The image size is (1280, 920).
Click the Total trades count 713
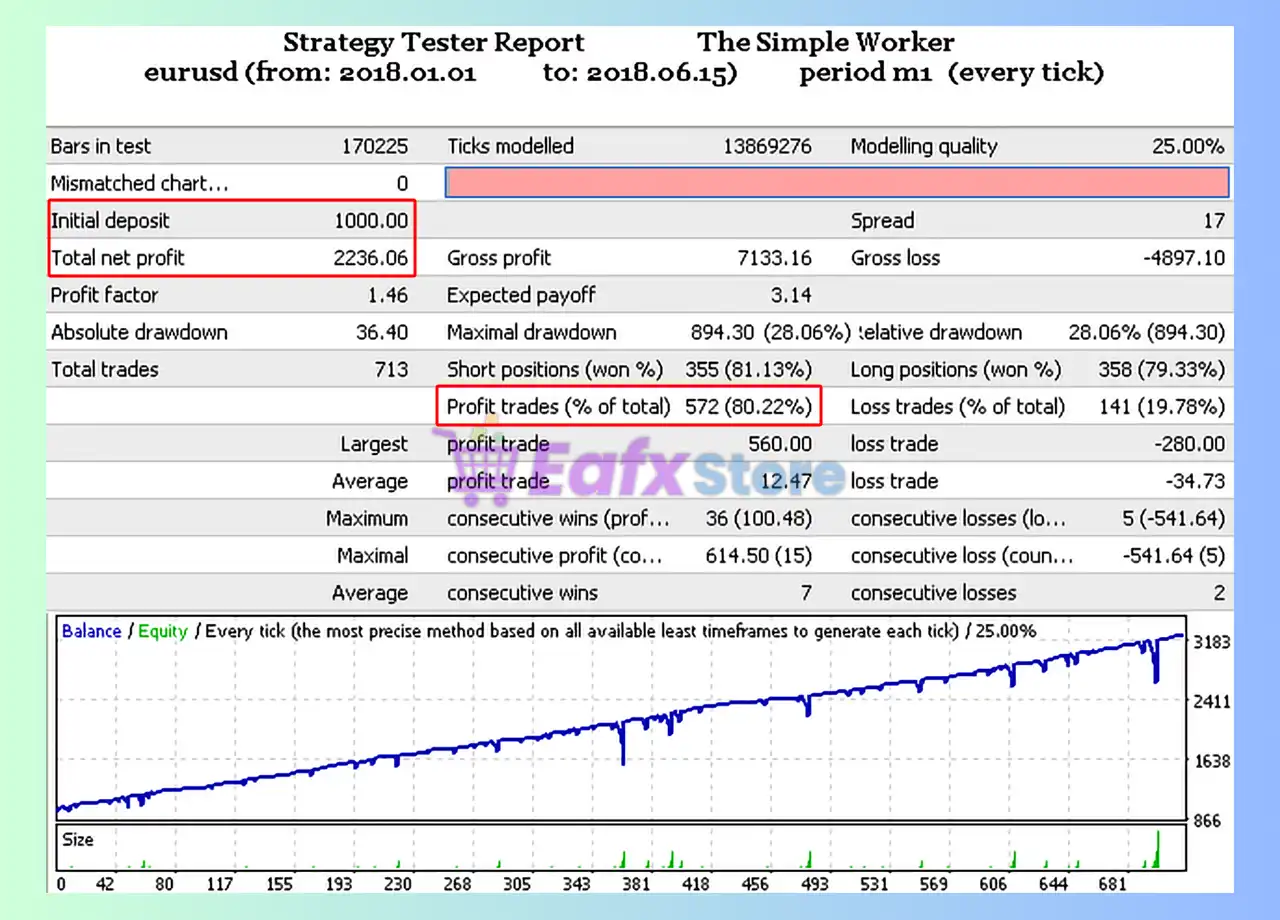point(390,369)
